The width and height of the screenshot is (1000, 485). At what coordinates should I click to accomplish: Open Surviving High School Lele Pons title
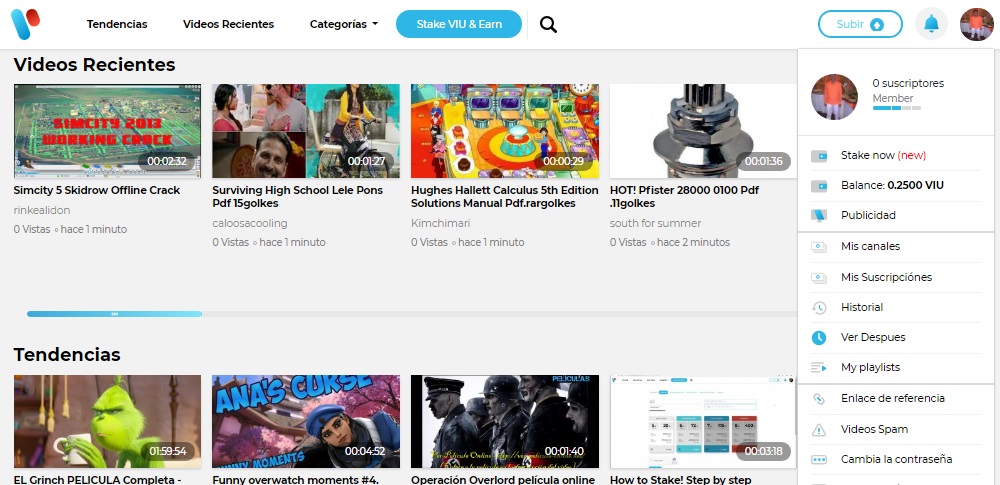pos(297,197)
